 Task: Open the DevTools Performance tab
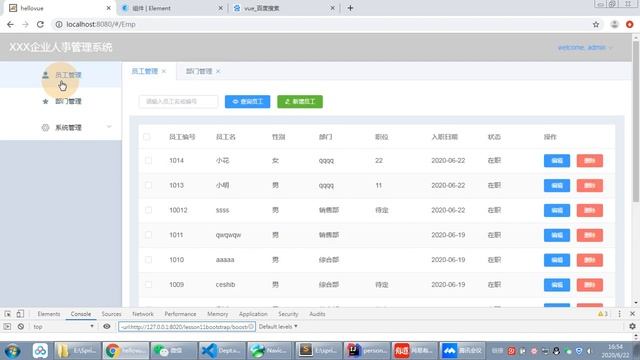pos(180,314)
